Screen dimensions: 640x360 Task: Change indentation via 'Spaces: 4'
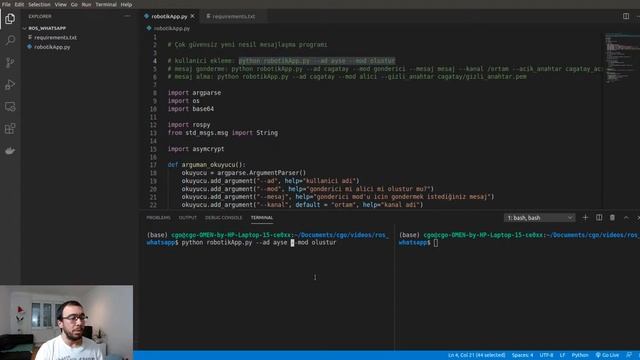coord(522,355)
